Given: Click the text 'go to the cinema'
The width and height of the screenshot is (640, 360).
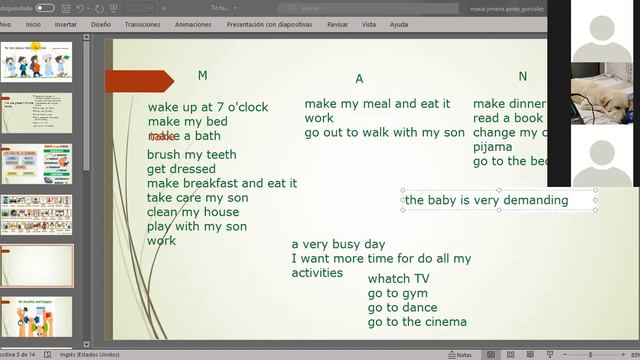Looking at the screenshot, I should 417,322.
